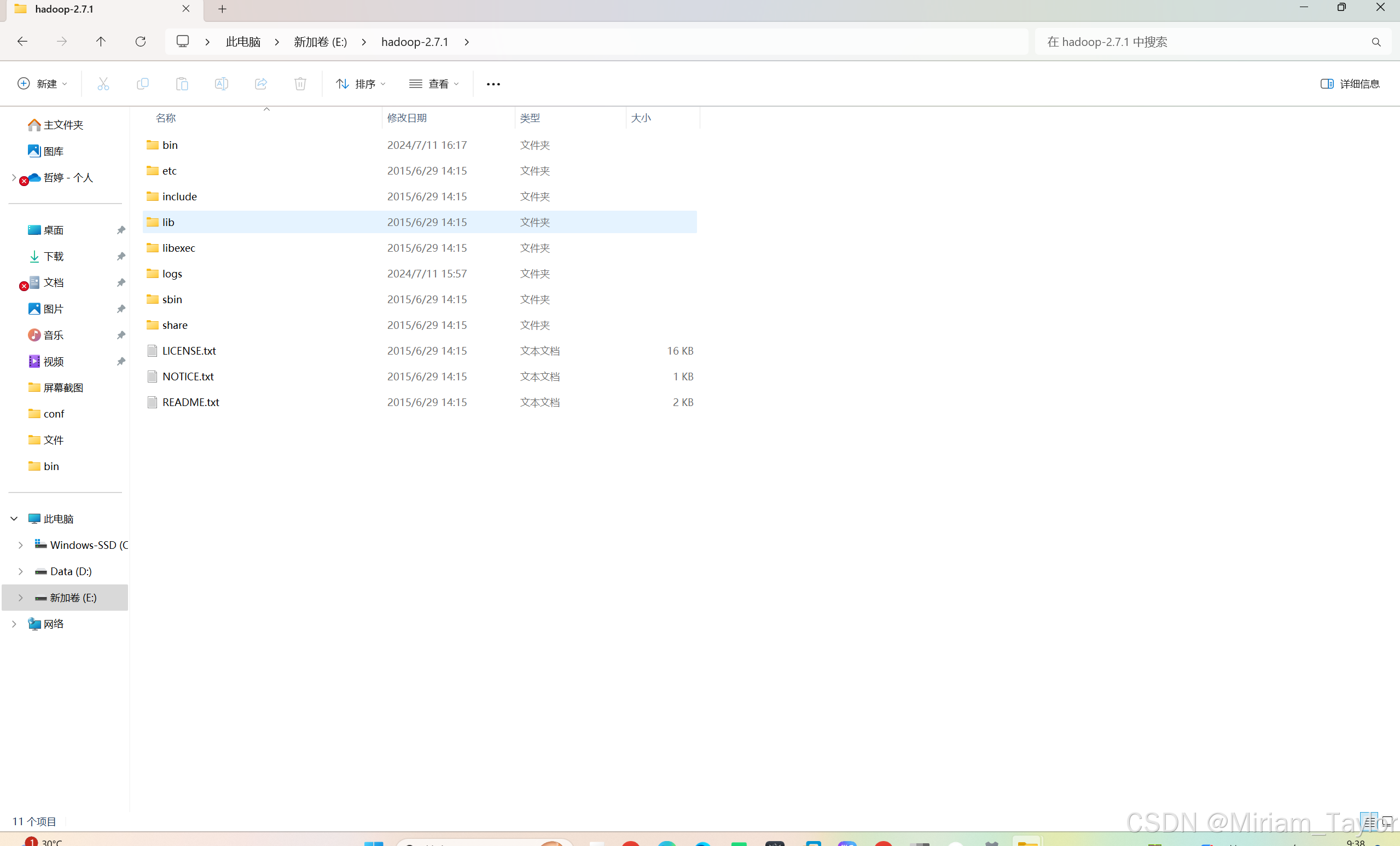Viewport: 1400px width, 846px height.
Task: Click the Delete trash can icon
Action: [300, 84]
